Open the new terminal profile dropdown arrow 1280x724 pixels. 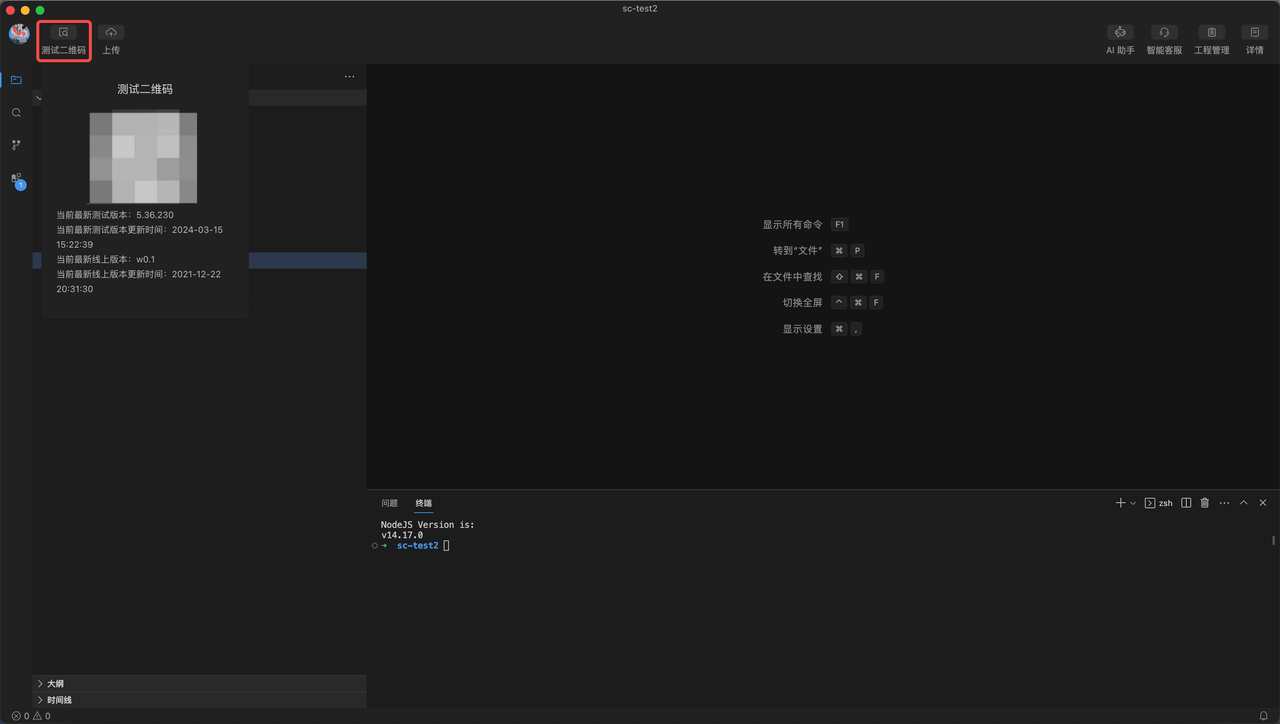pos(1133,503)
